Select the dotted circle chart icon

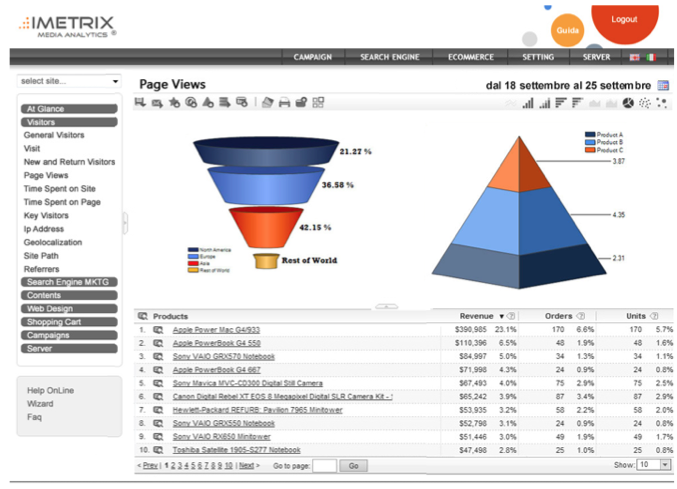tap(645, 103)
